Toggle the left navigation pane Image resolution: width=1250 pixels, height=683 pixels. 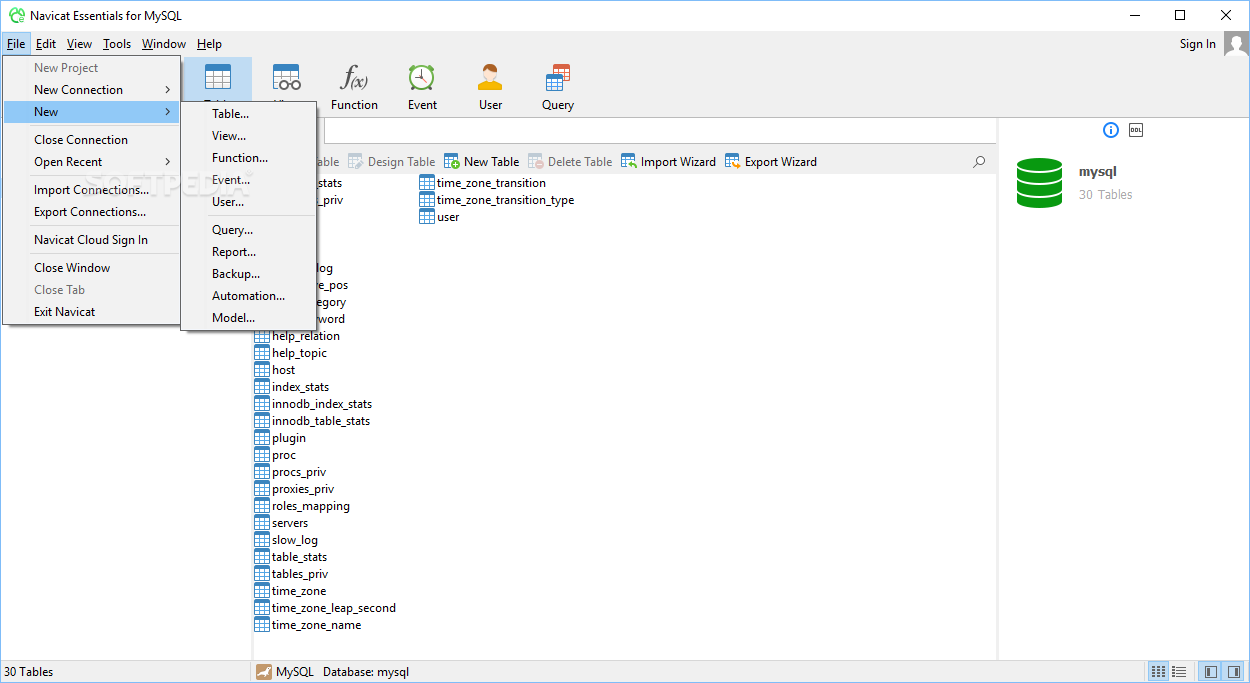point(1210,672)
